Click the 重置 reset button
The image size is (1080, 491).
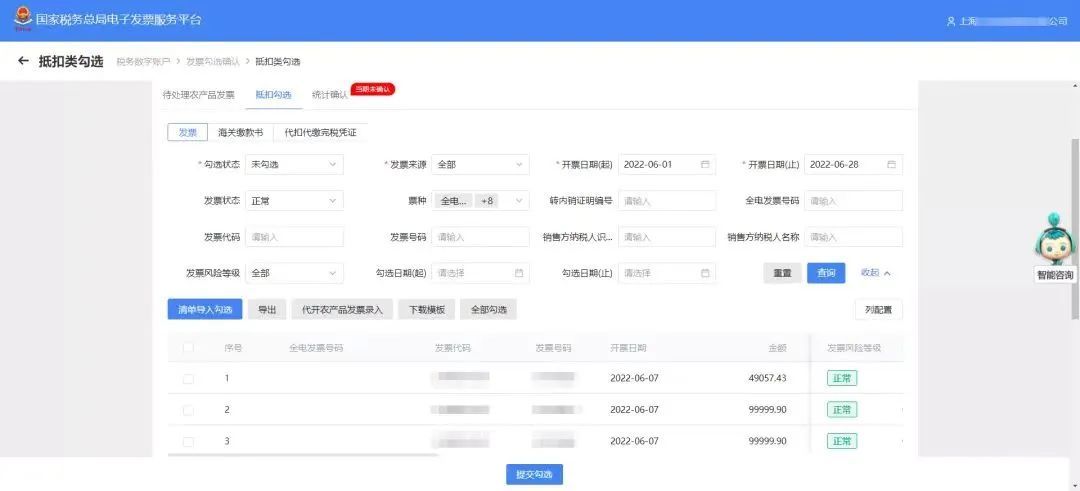782,273
